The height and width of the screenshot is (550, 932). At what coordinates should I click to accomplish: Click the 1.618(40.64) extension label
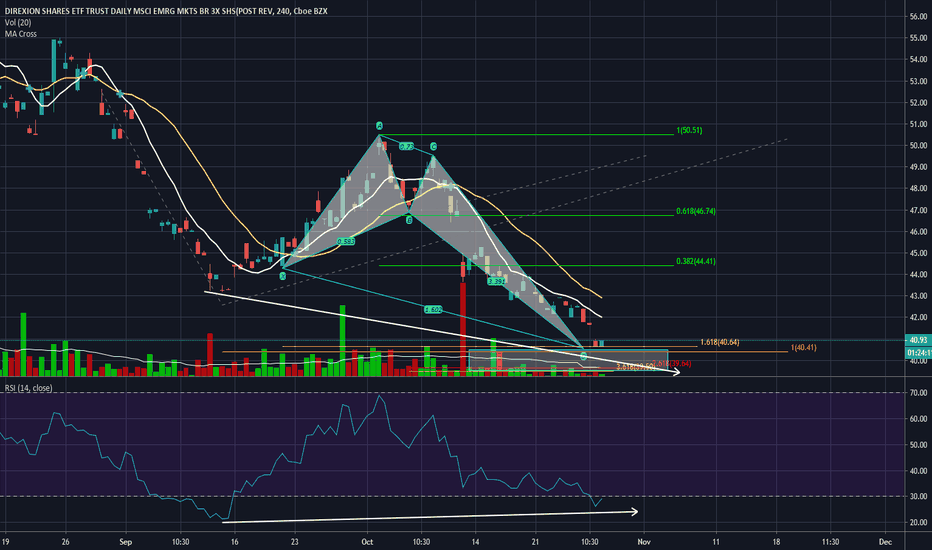(x=720, y=342)
